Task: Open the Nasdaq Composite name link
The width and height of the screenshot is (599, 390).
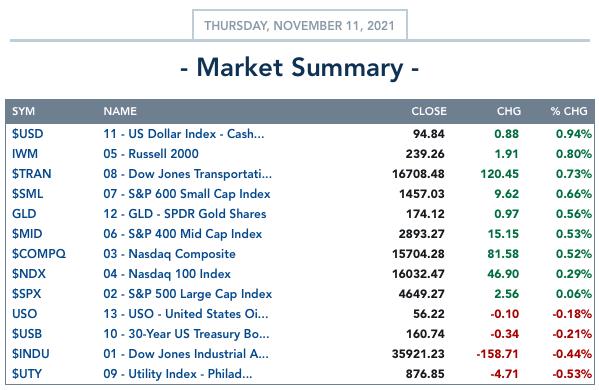Action: coord(169,254)
